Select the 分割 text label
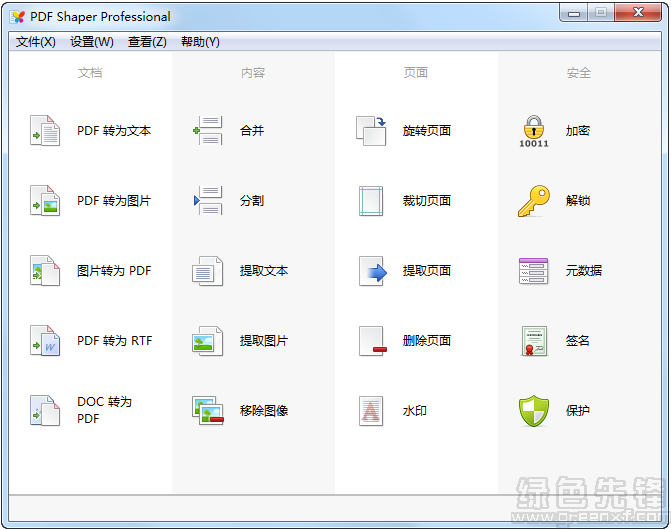The height and width of the screenshot is (530, 671). pyautogui.click(x=252, y=201)
